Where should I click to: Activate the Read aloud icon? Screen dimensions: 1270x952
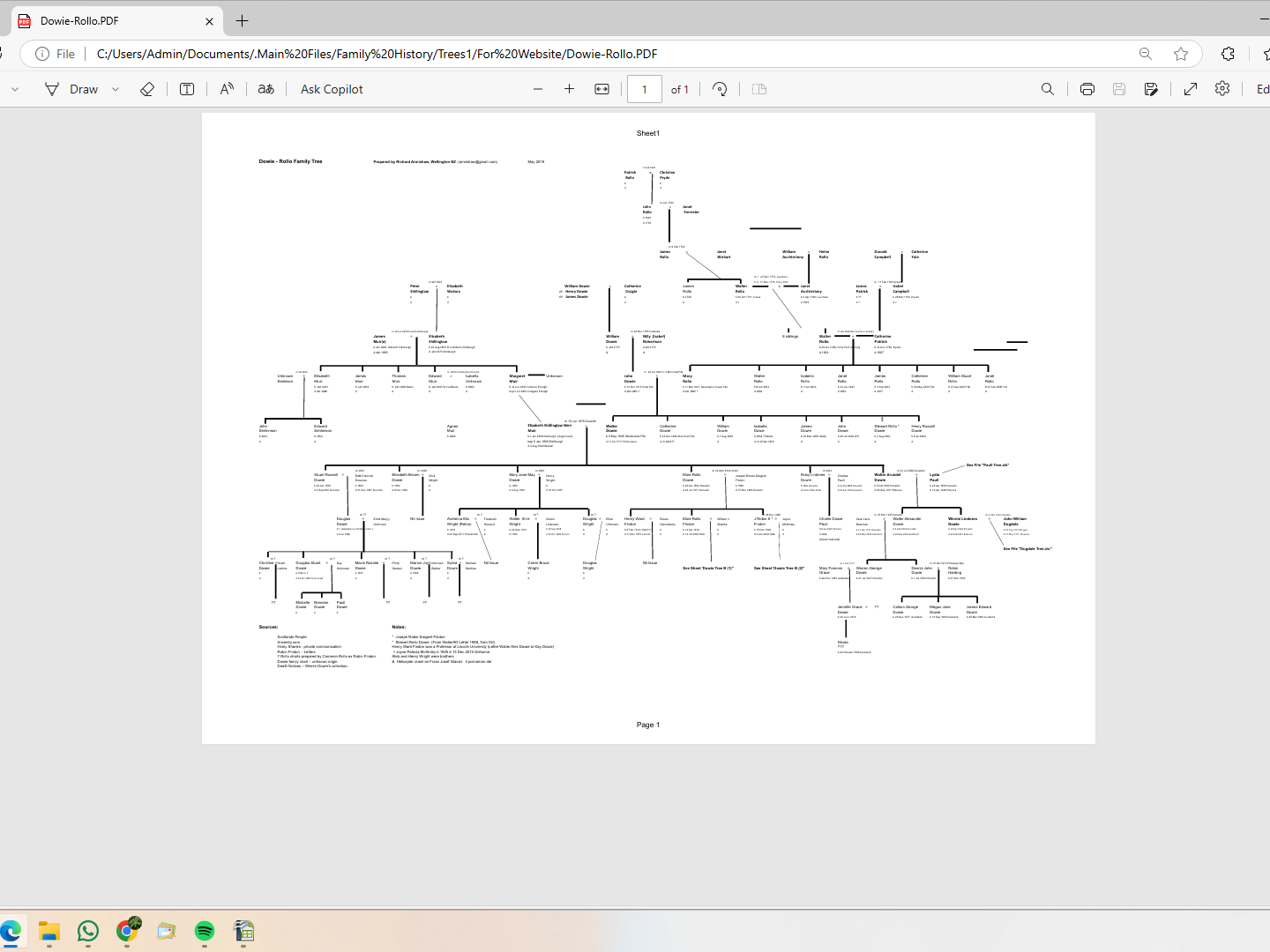point(227,89)
